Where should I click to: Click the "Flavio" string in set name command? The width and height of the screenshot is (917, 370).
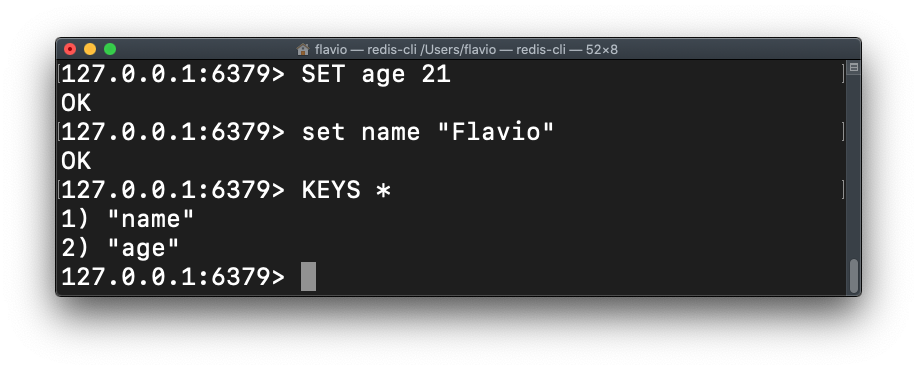495,132
